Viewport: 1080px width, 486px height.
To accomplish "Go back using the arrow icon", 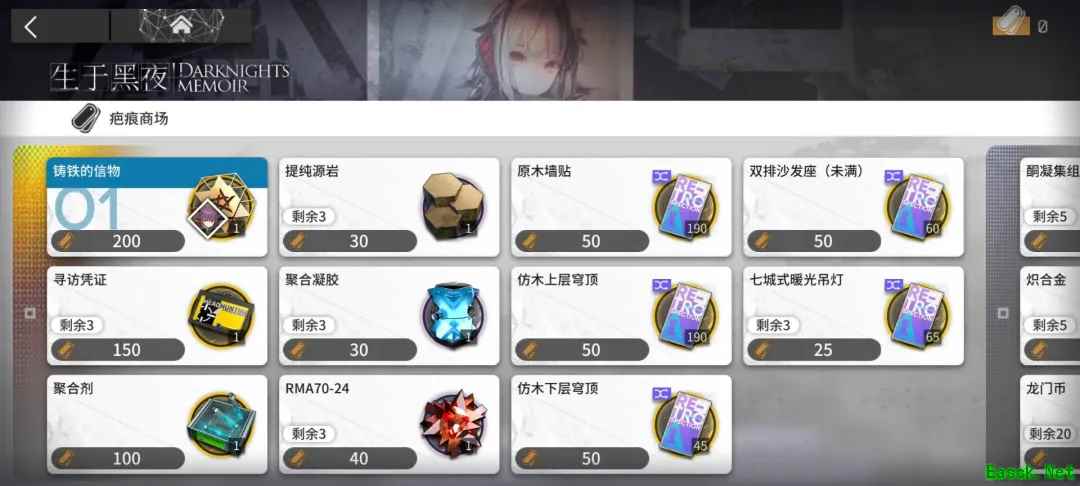I will pos(31,27).
